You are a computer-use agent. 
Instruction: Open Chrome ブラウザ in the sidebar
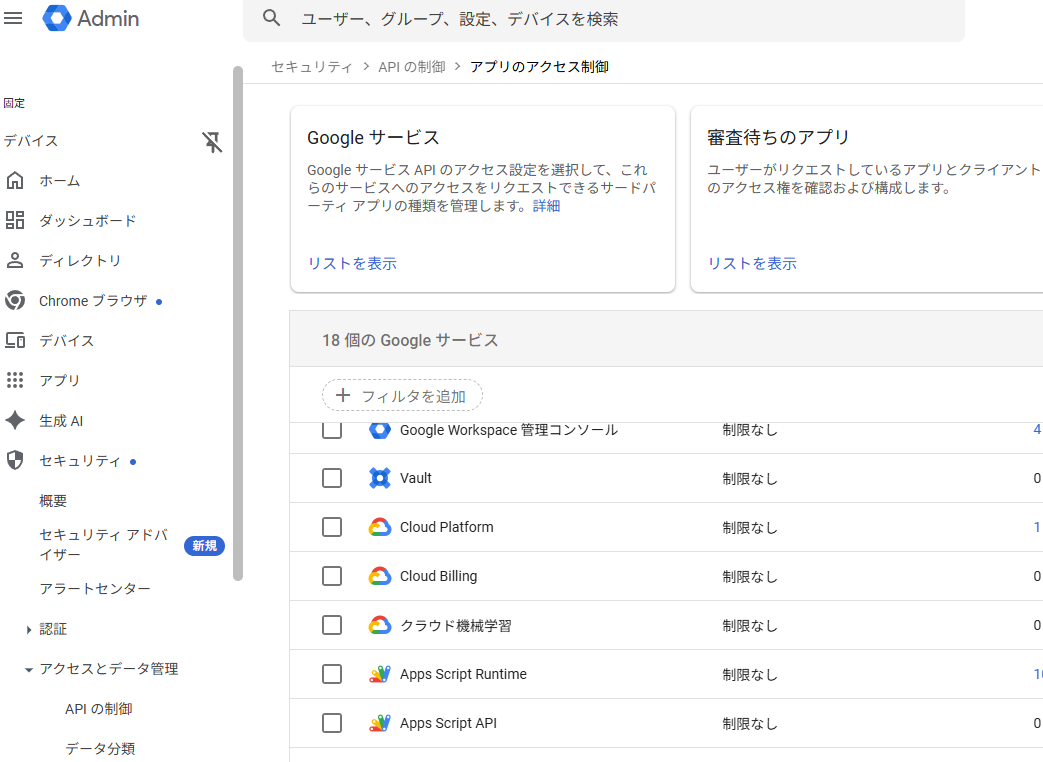pyautogui.click(x=92, y=301)
